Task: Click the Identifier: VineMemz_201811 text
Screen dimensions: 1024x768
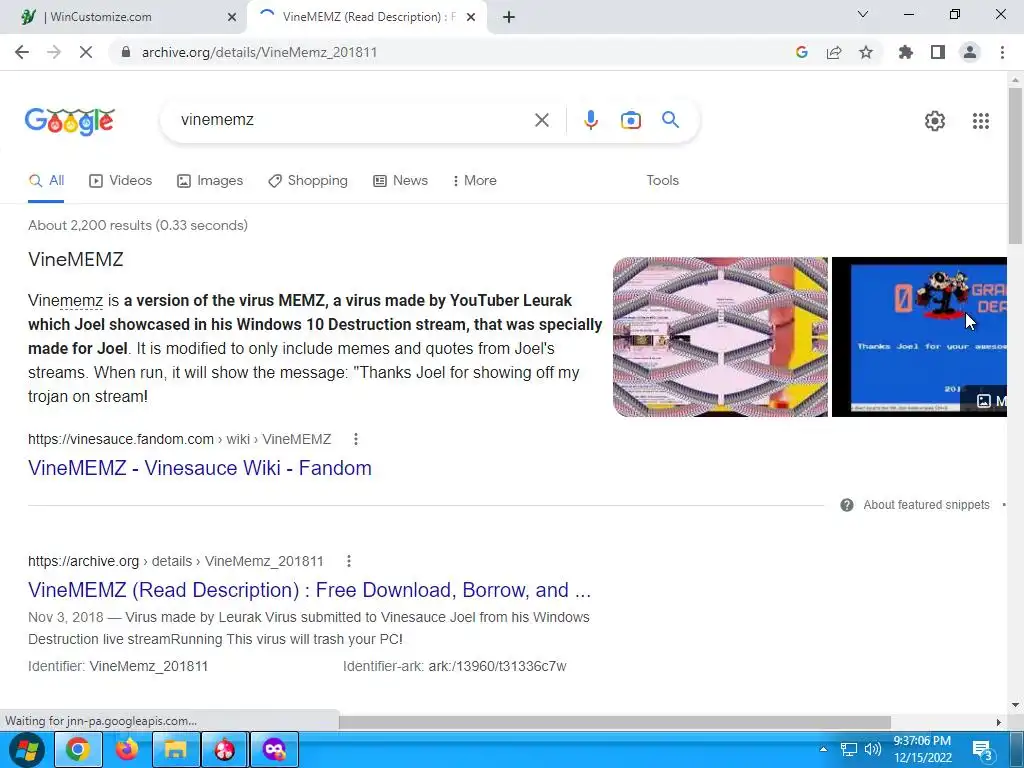Action: click(118, 667)
